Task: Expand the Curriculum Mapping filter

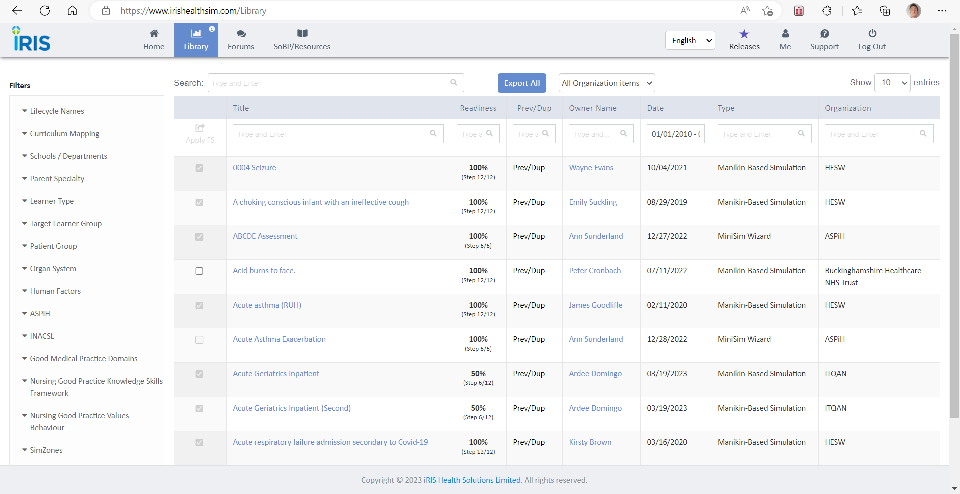Action: [x=60, y=133]
